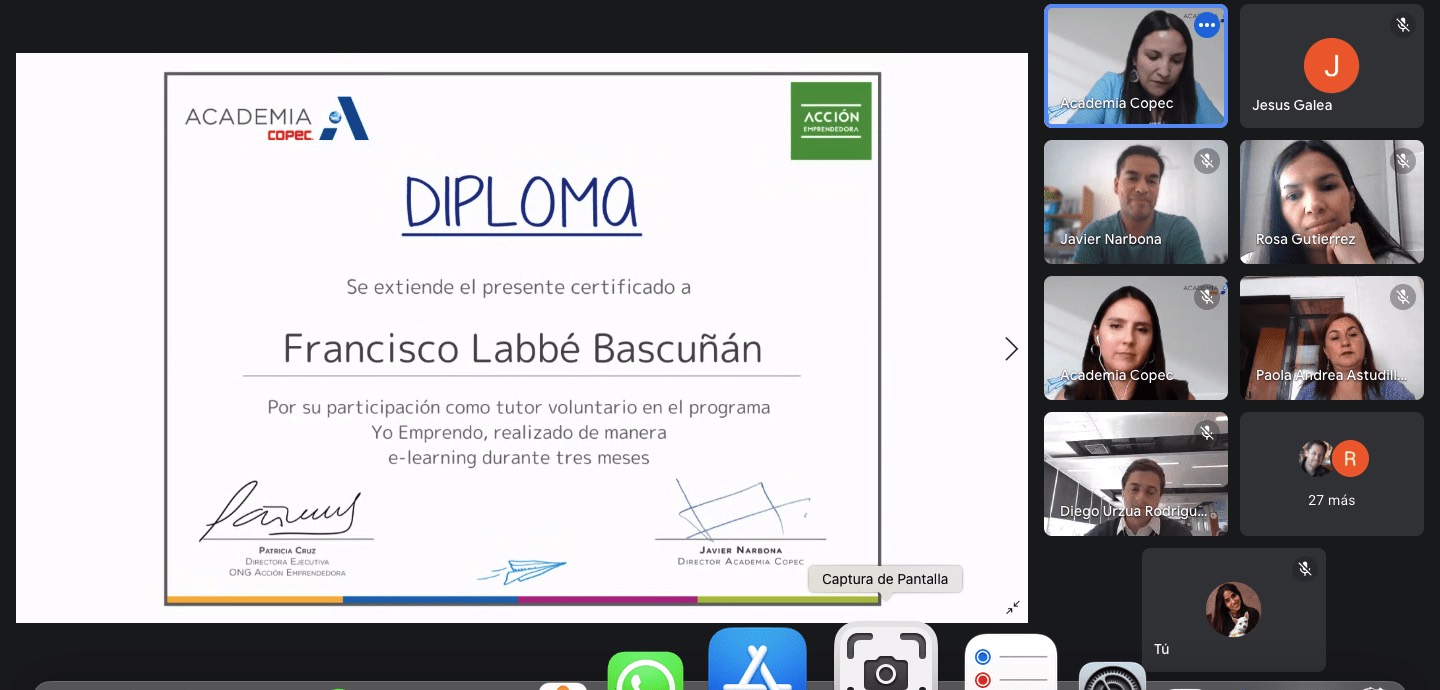Select Diego Urzua Rodrigu... video tile
1440x690 pixels.
[1136, 474]
